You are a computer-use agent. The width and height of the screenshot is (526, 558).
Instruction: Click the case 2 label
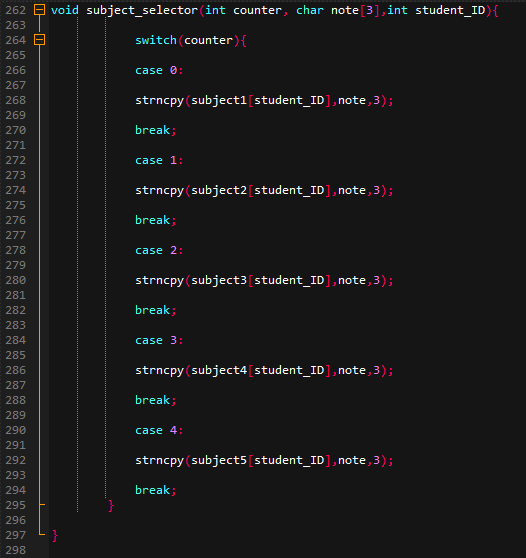tap(159, 250)
